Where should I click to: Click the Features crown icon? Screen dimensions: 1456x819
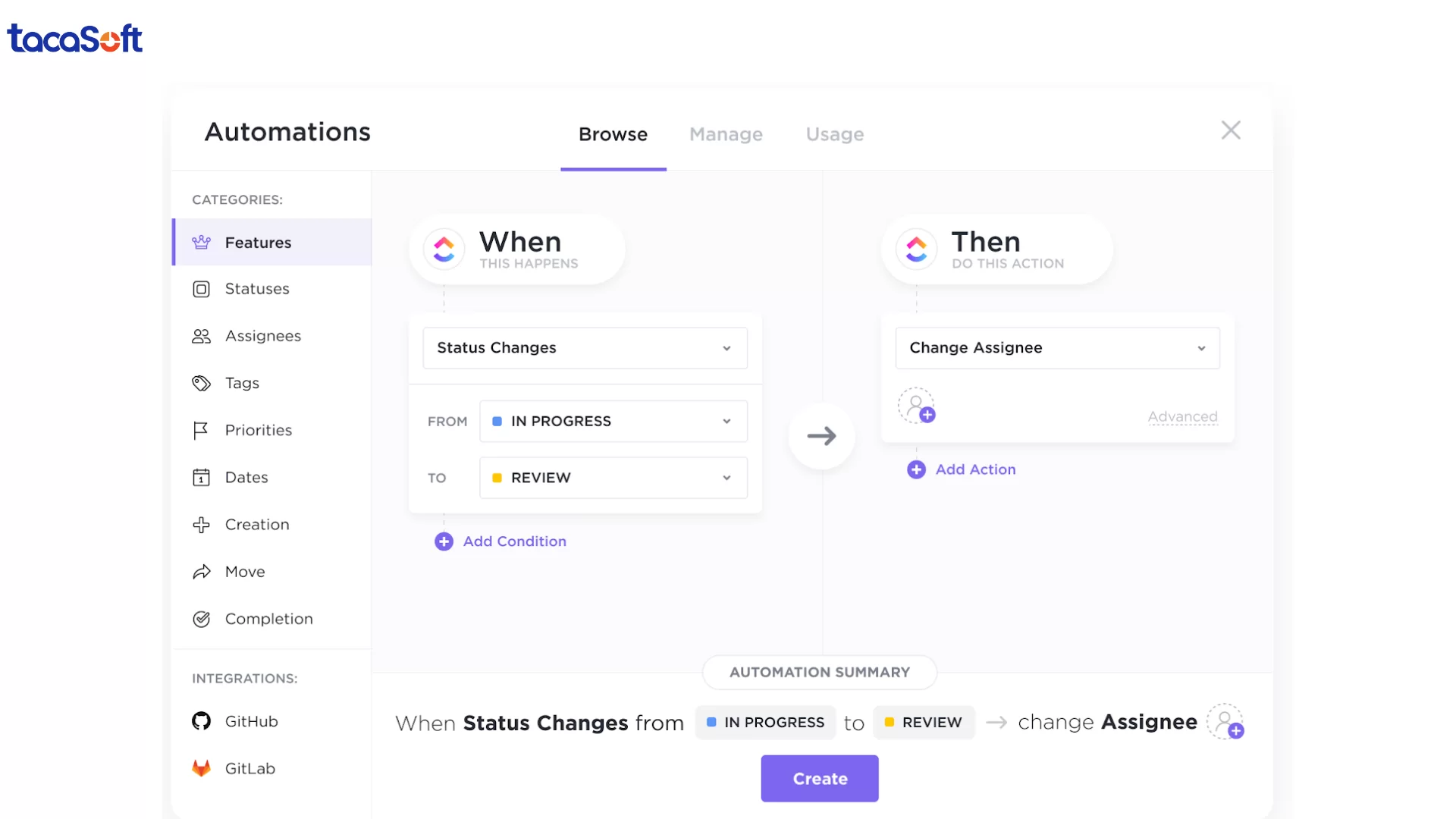coord(201,243)
